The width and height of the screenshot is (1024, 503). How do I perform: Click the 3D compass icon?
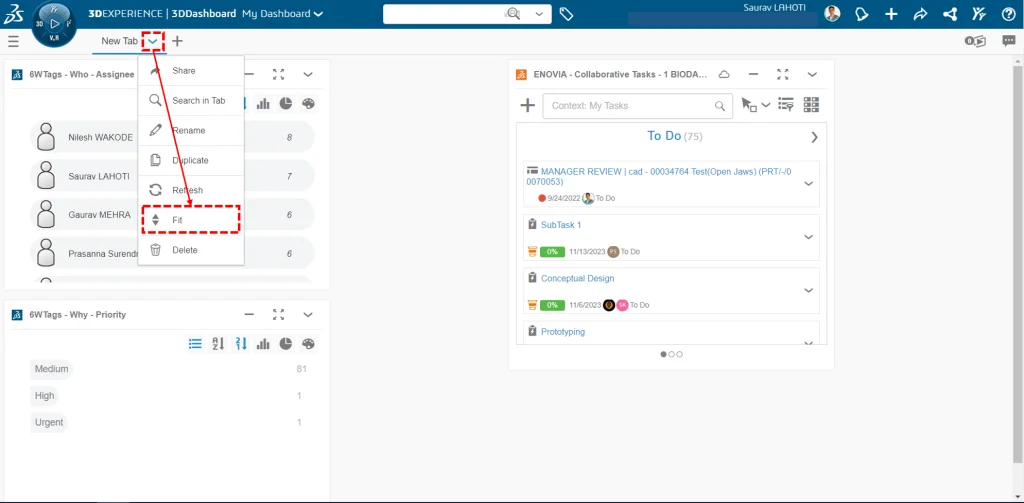(x=54, y=24)
